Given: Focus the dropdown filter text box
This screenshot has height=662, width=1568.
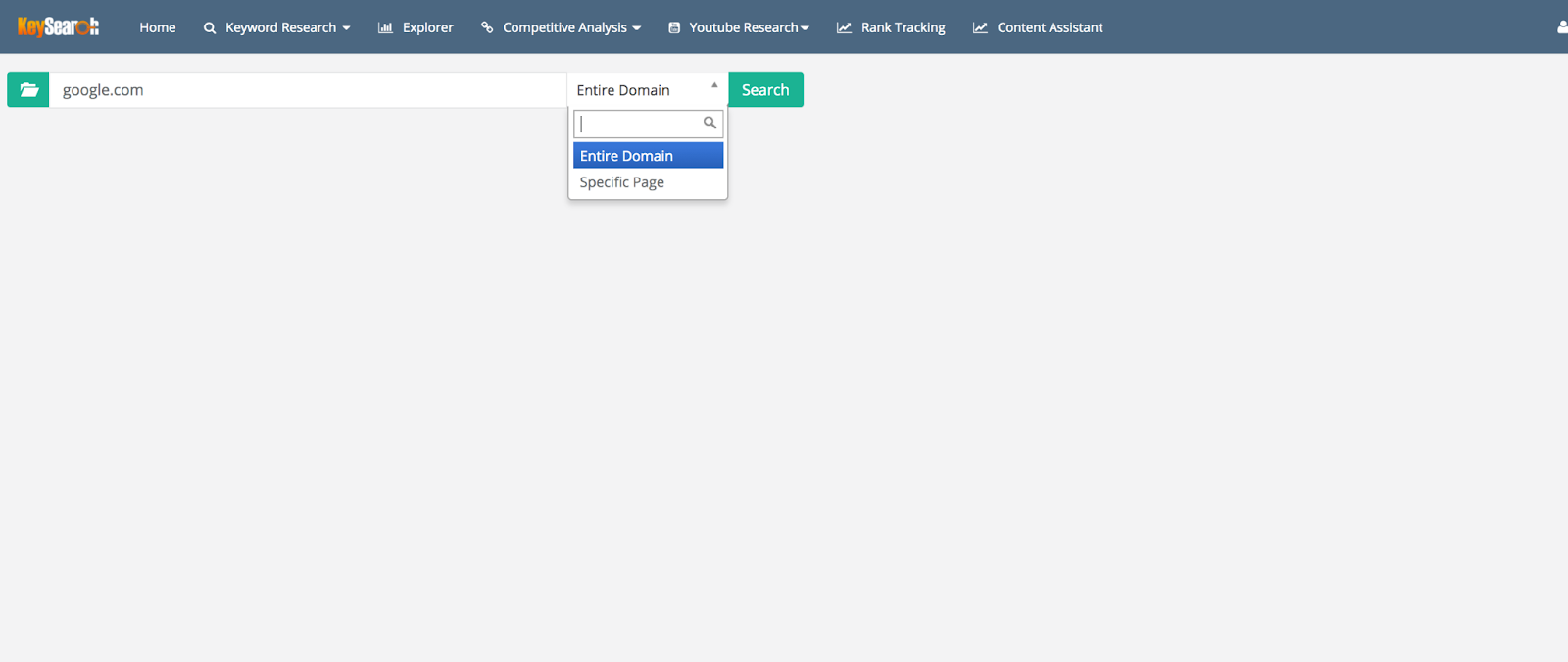Looking at the screenshot, I should [x=648, y=124].
